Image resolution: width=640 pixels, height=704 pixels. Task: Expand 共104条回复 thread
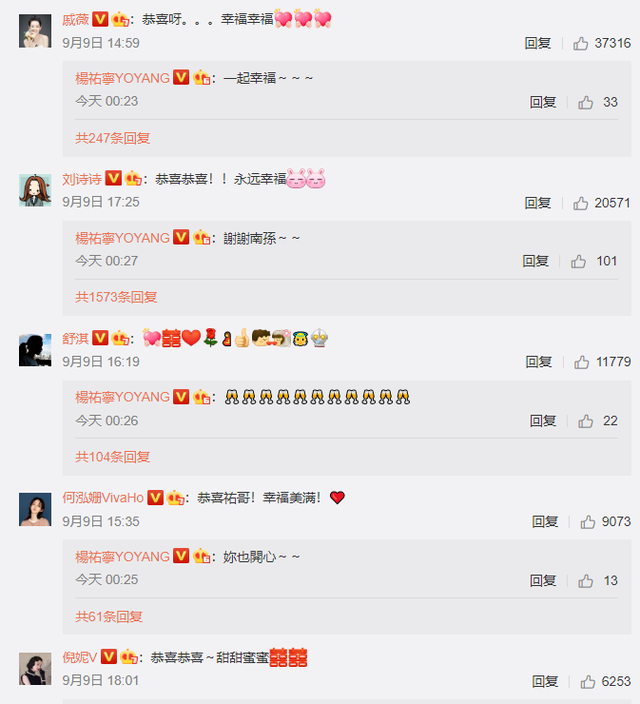click(112, 457)
